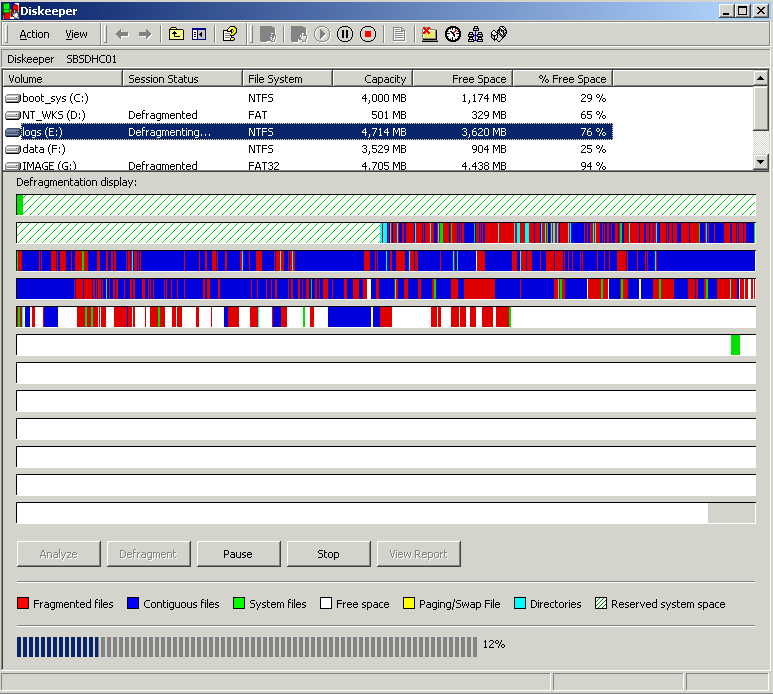Click the View Report document toolbar icon
Viewport: 773px width, 694px height.
(399, 35)
